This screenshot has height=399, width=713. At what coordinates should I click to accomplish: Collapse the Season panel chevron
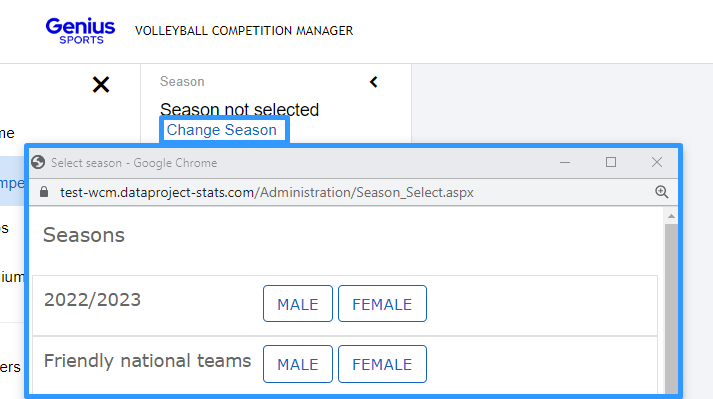click(374, 82)
